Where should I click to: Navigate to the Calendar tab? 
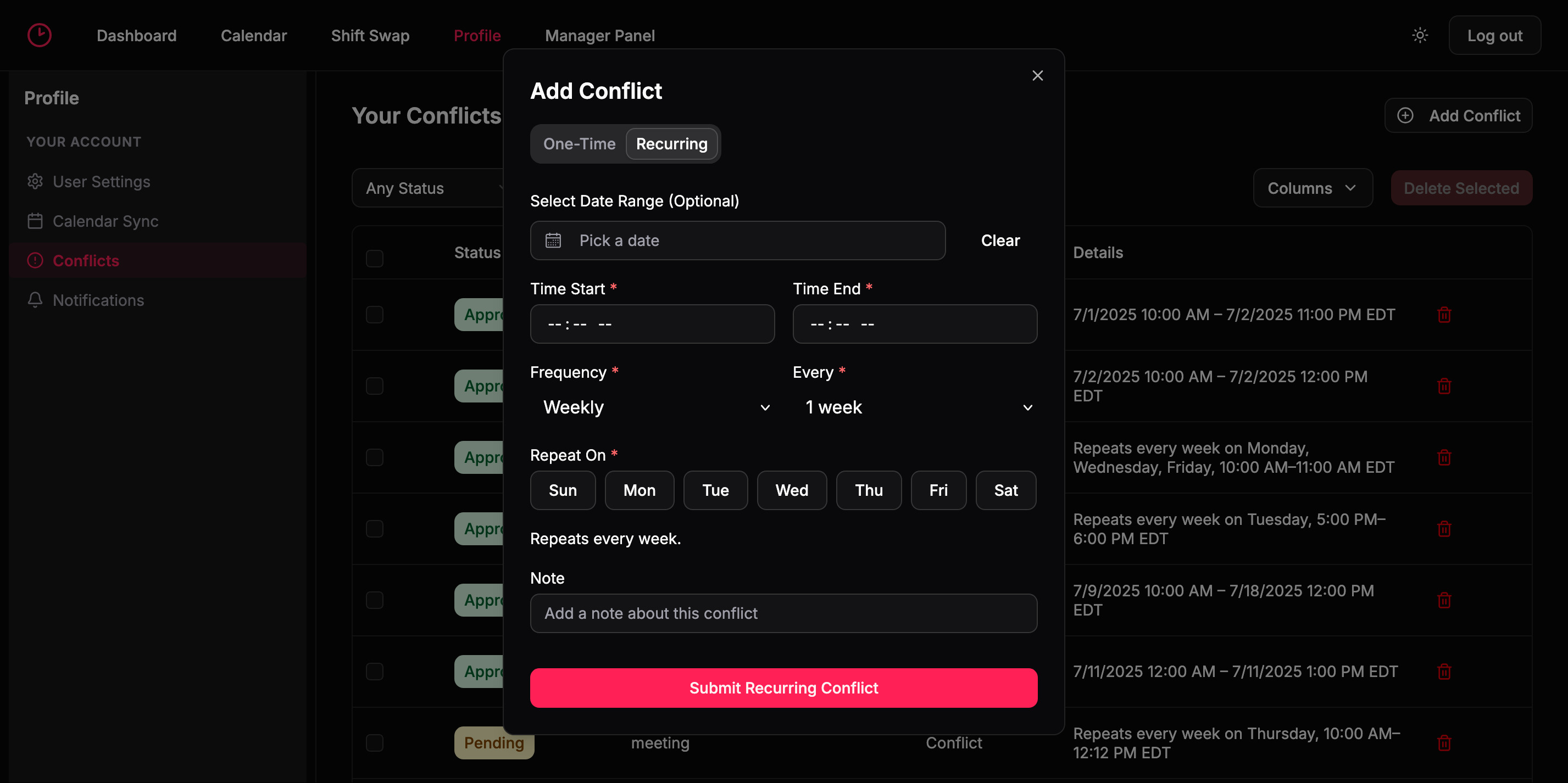click(254, 35)
